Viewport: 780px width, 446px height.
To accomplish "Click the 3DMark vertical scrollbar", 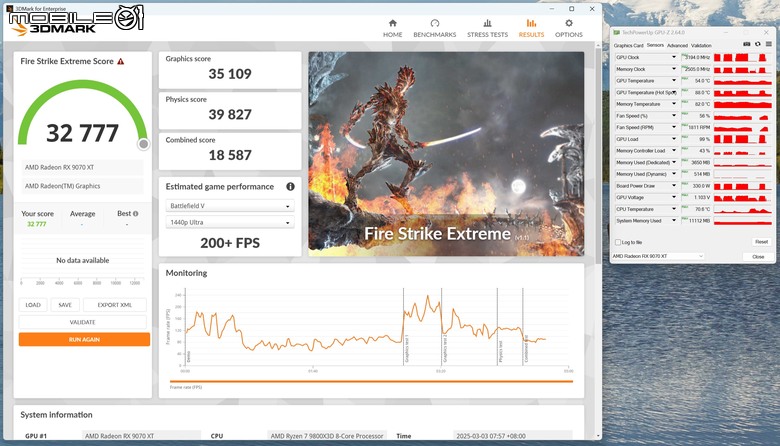I will (598, 154).
